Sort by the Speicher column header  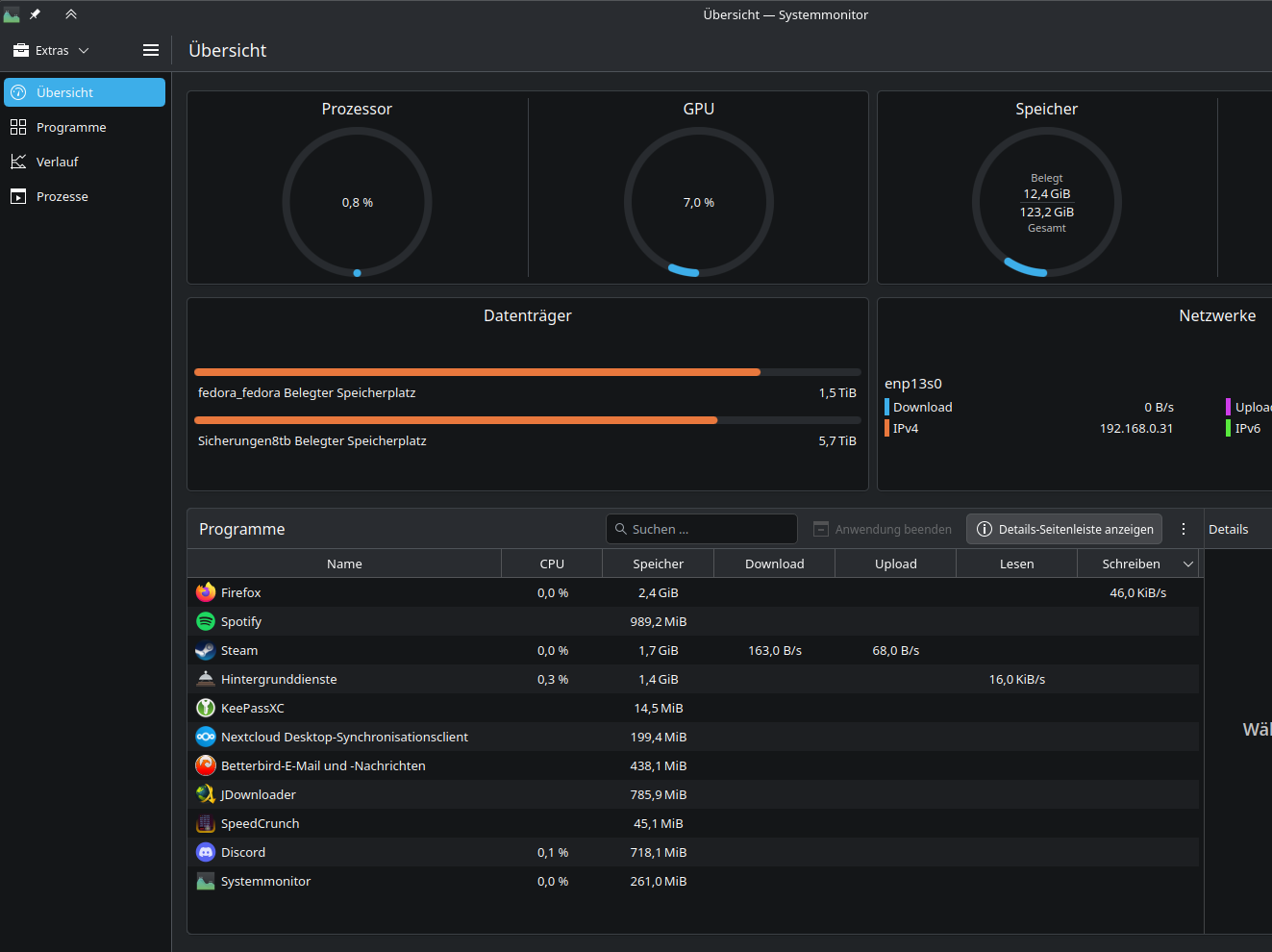[658, 564]
